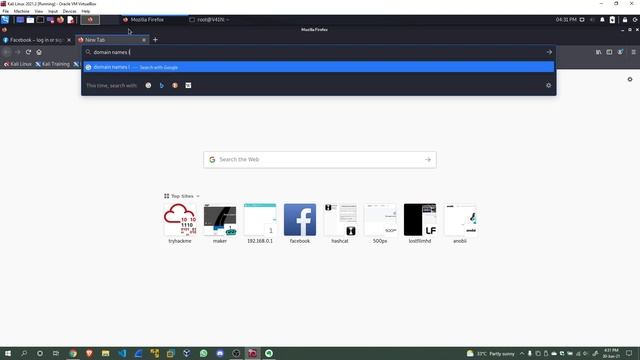Open the Machine menu of VirtualBox
Screen dimensions: 640x360
pyautogui.click(x=21, y=11)
